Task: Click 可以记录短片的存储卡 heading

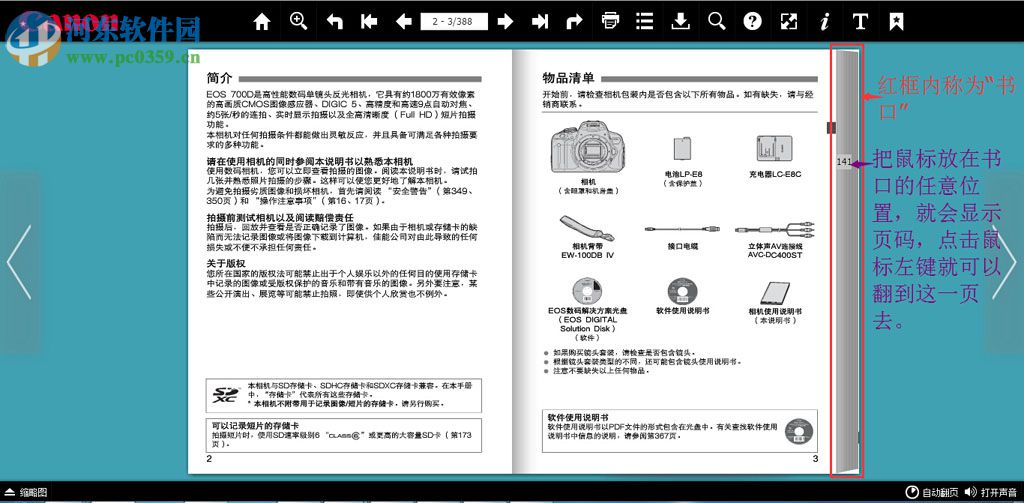Action: click(255, 426)
